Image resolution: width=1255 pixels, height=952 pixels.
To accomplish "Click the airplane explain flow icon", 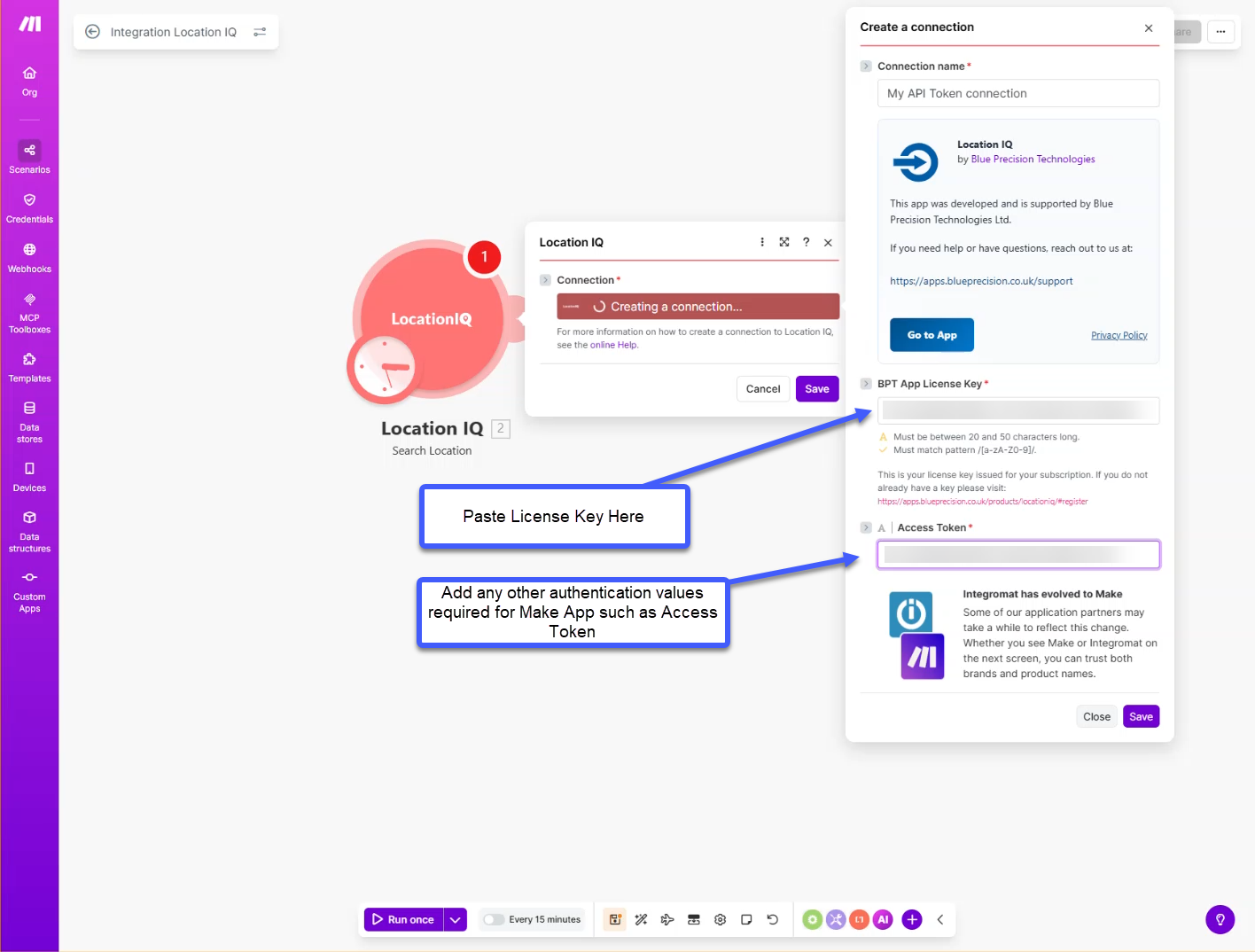I will pyautogui.click(x=667, y=919).
